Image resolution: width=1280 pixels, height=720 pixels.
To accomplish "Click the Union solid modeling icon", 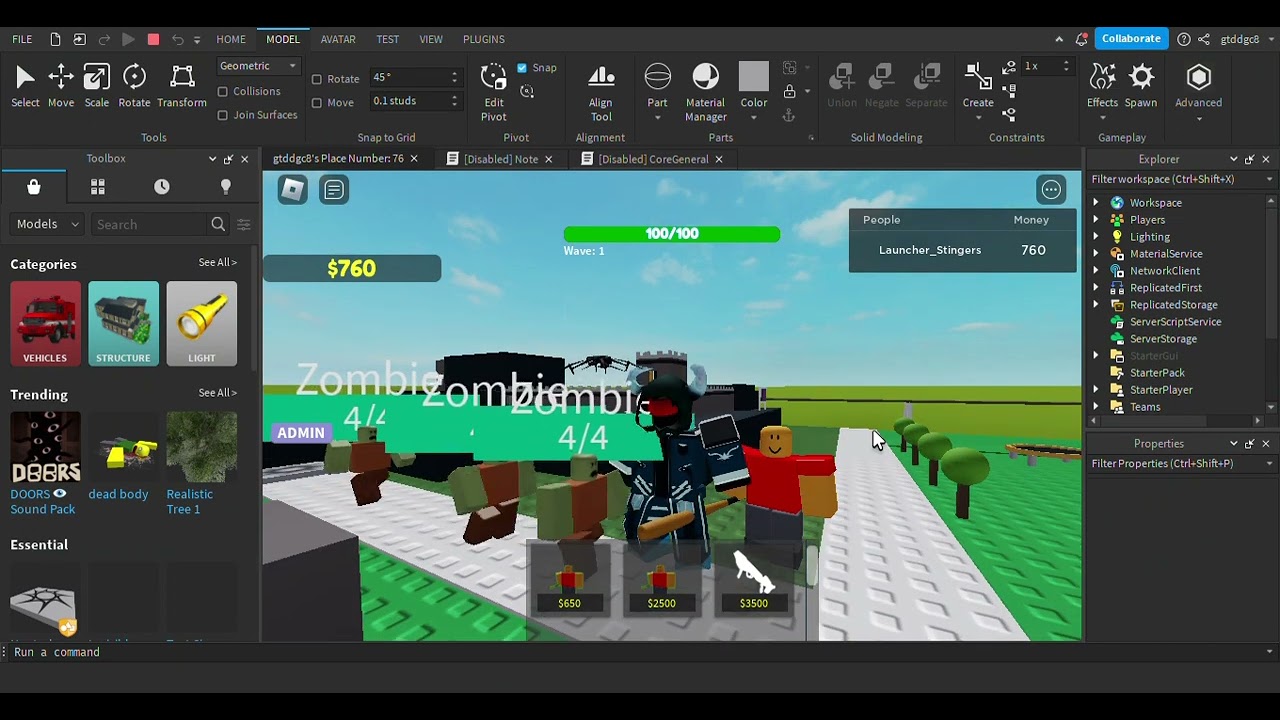I will pyautogui.click(x=842, y=86).
